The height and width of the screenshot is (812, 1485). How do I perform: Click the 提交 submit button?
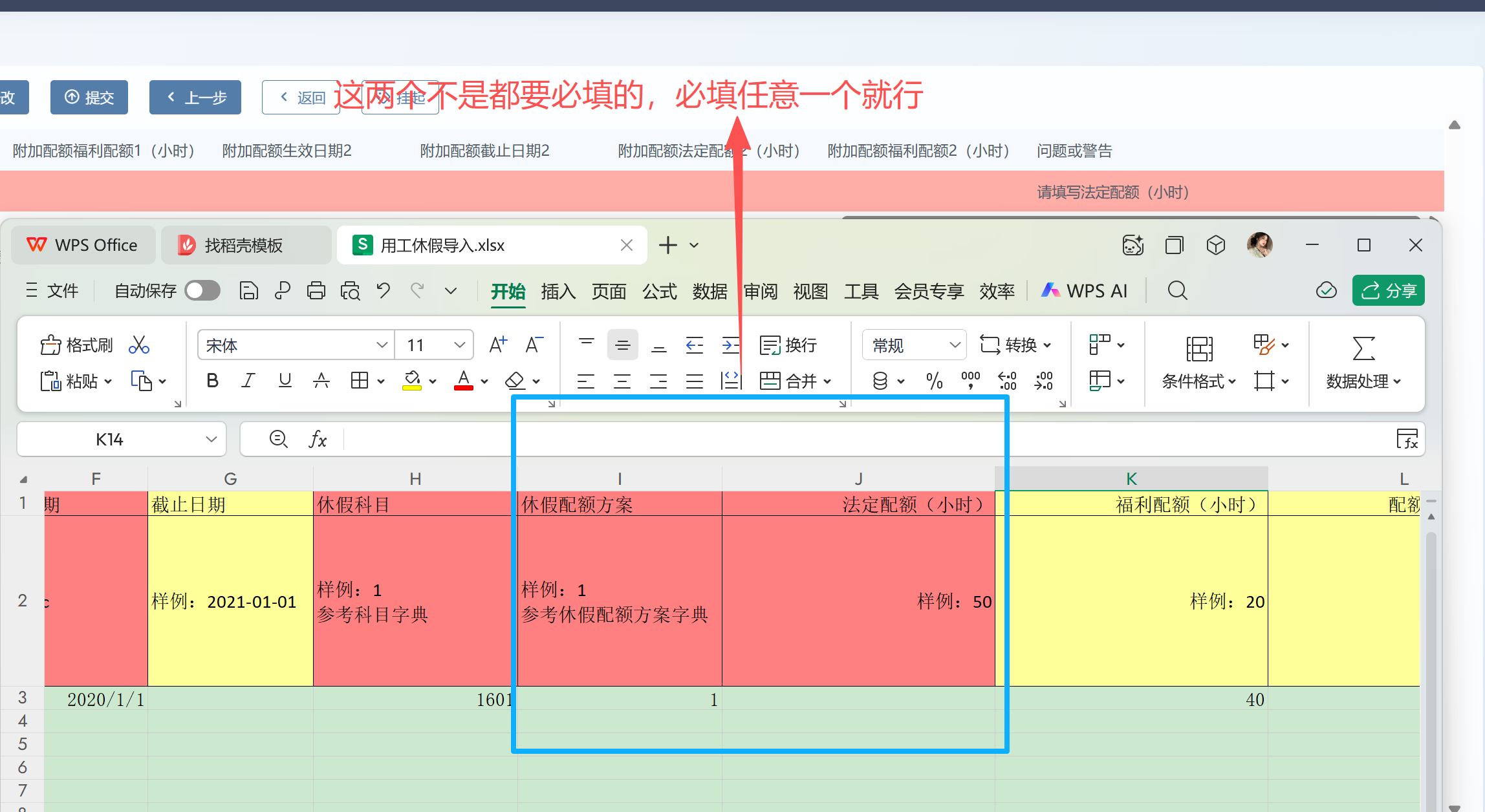tap(89, 98)
